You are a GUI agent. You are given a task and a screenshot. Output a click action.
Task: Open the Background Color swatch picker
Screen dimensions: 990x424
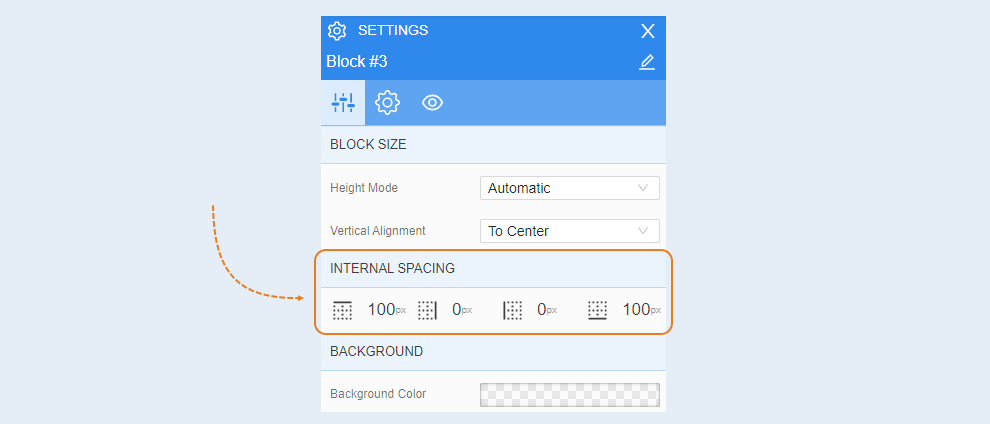tap(570, 394)
